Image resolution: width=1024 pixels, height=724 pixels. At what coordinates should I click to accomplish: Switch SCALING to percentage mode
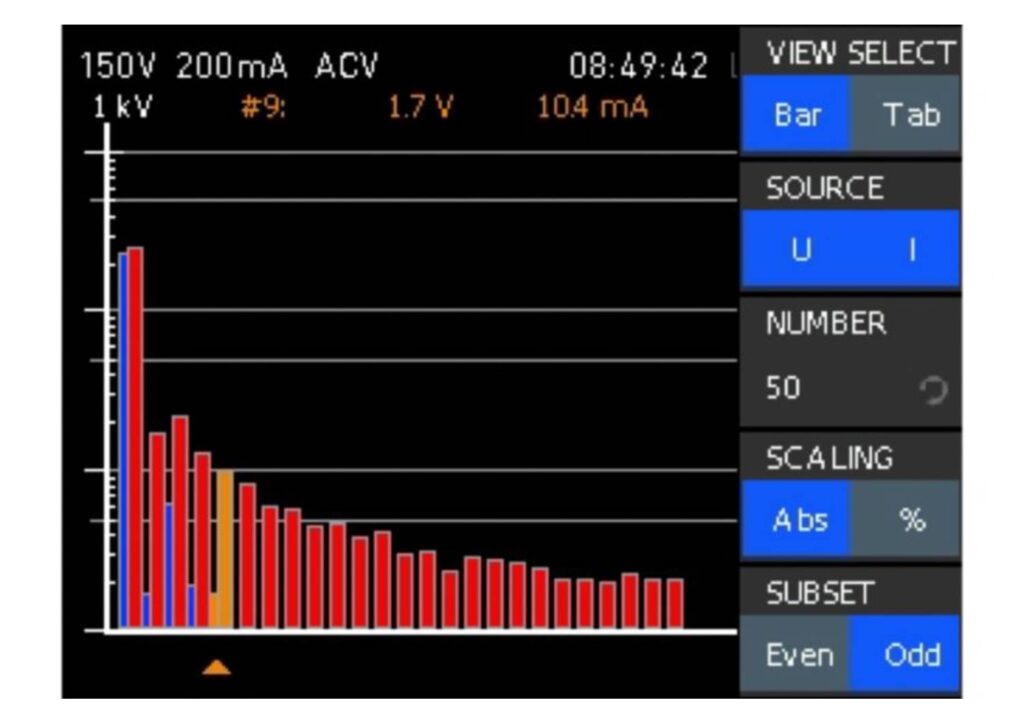click(x=913, y=519)
